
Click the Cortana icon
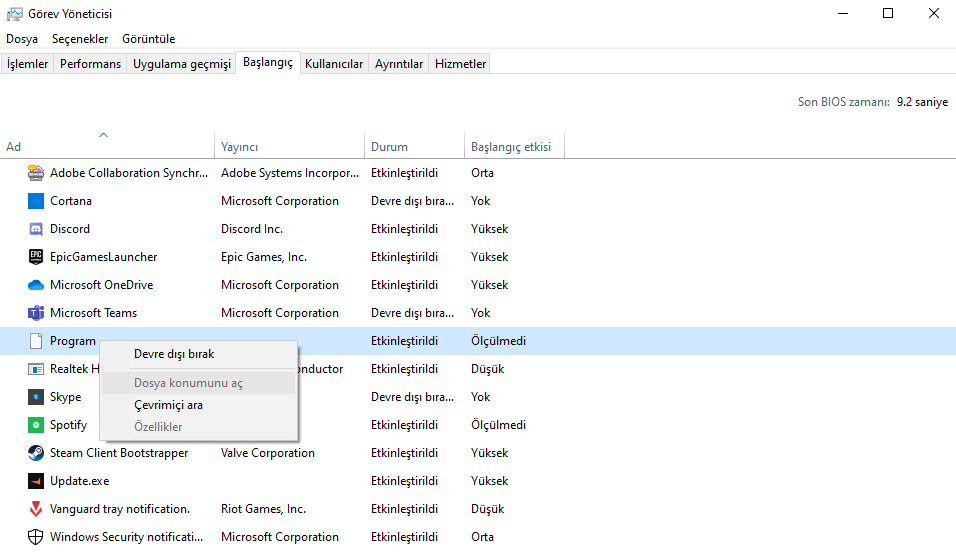point(36,201)
